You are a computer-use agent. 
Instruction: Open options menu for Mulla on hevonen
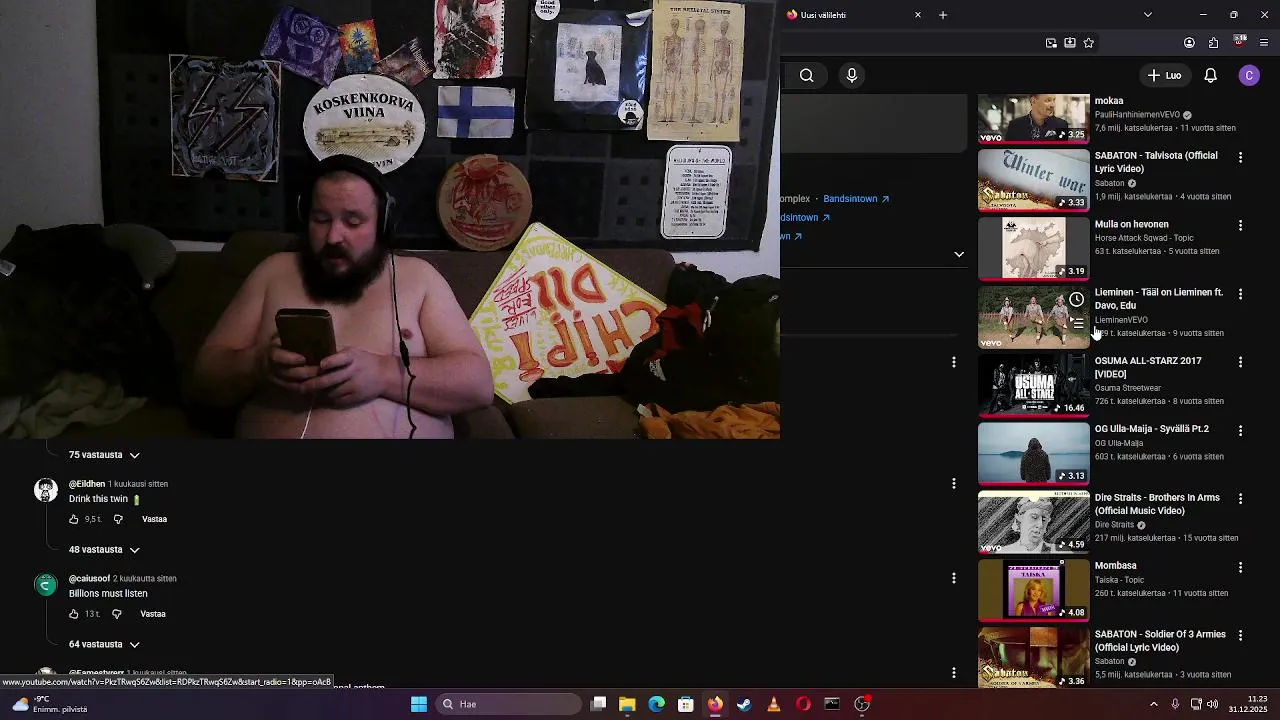1240,226
